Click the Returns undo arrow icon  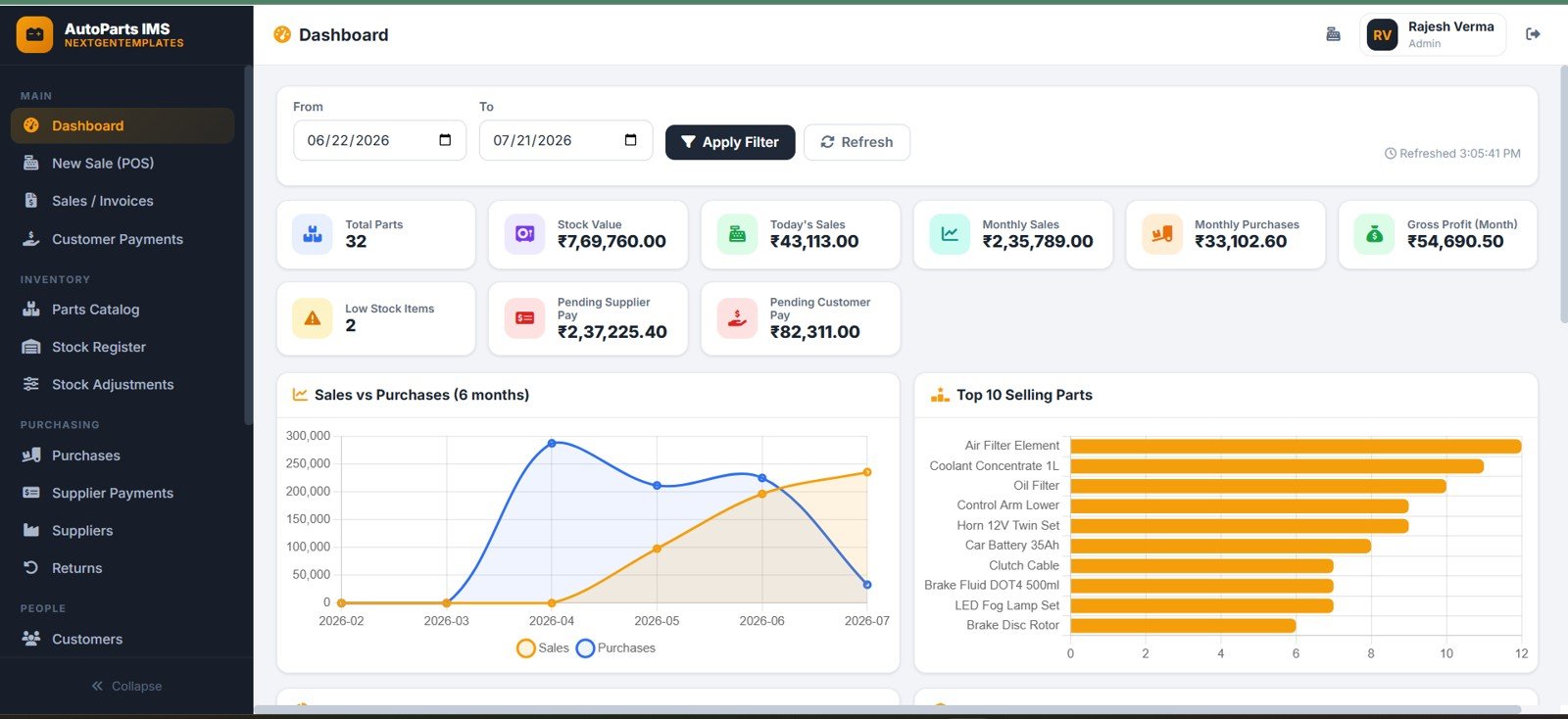(31, 567)
